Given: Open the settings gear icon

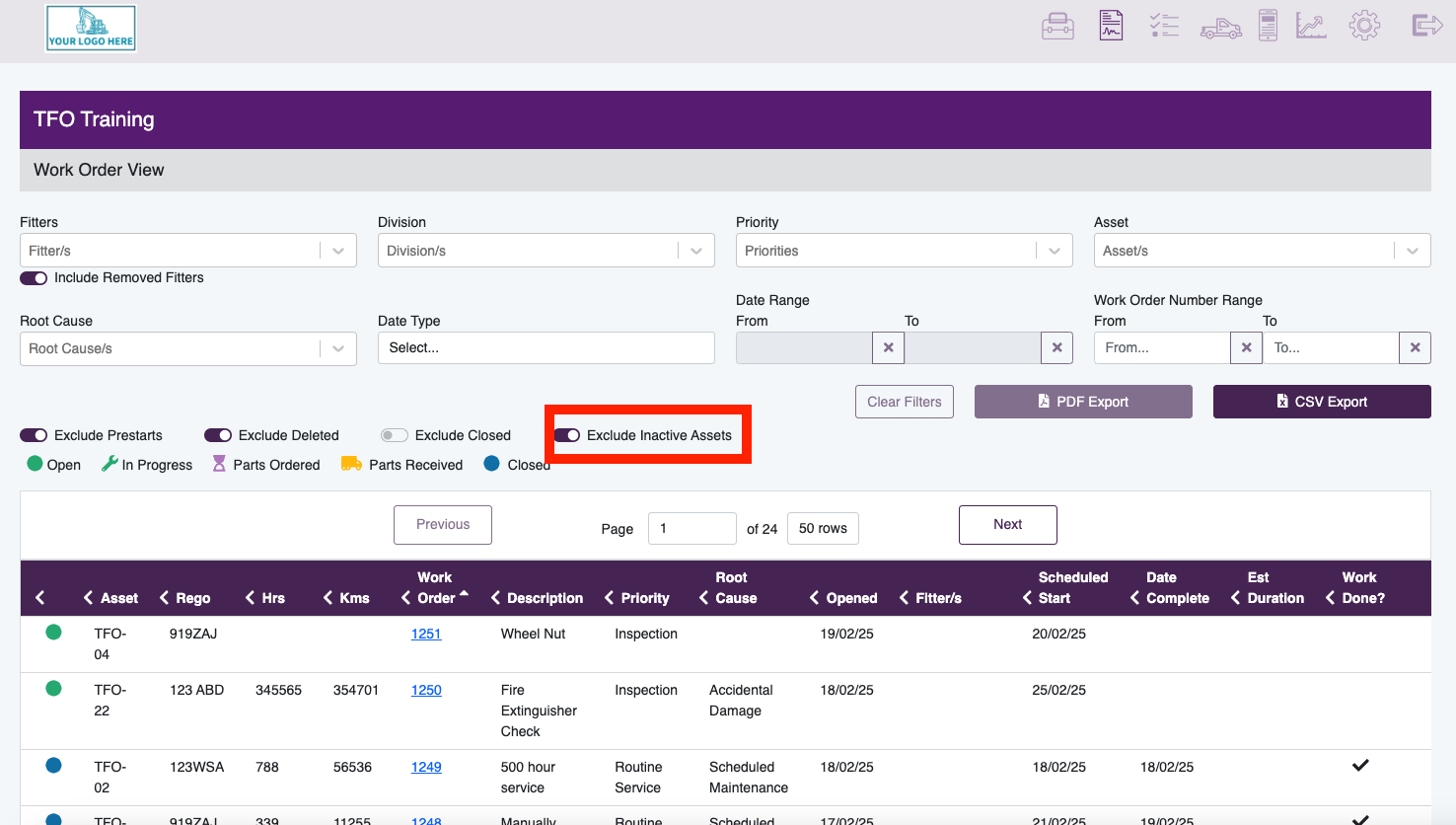Looking at the screenshot, I should tap(1365, 26).
